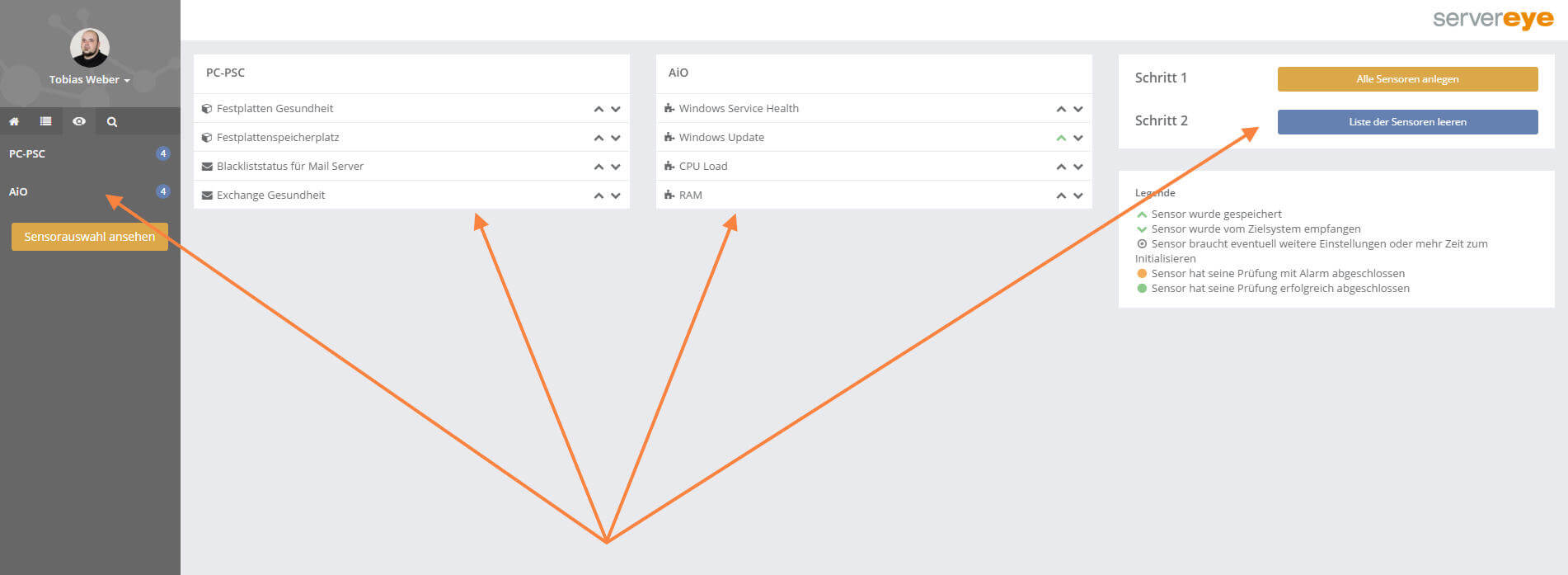This screenshot has height=575, width=1568.
Task: Click the Sensorauswahl ansehen button
Action: click(x=89, y=237)
